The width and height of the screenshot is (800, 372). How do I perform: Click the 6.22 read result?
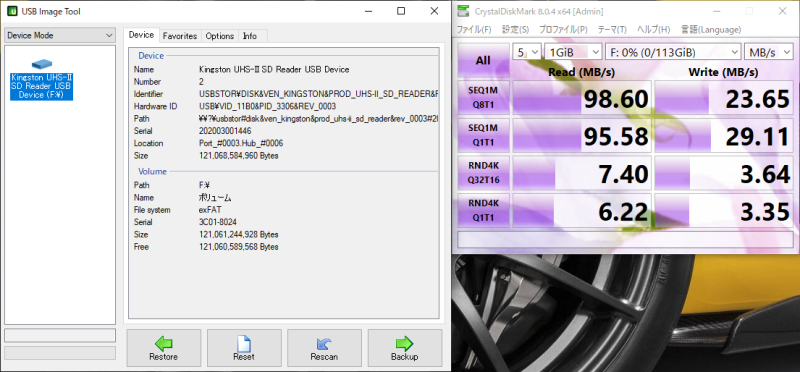tap(582, 211)
